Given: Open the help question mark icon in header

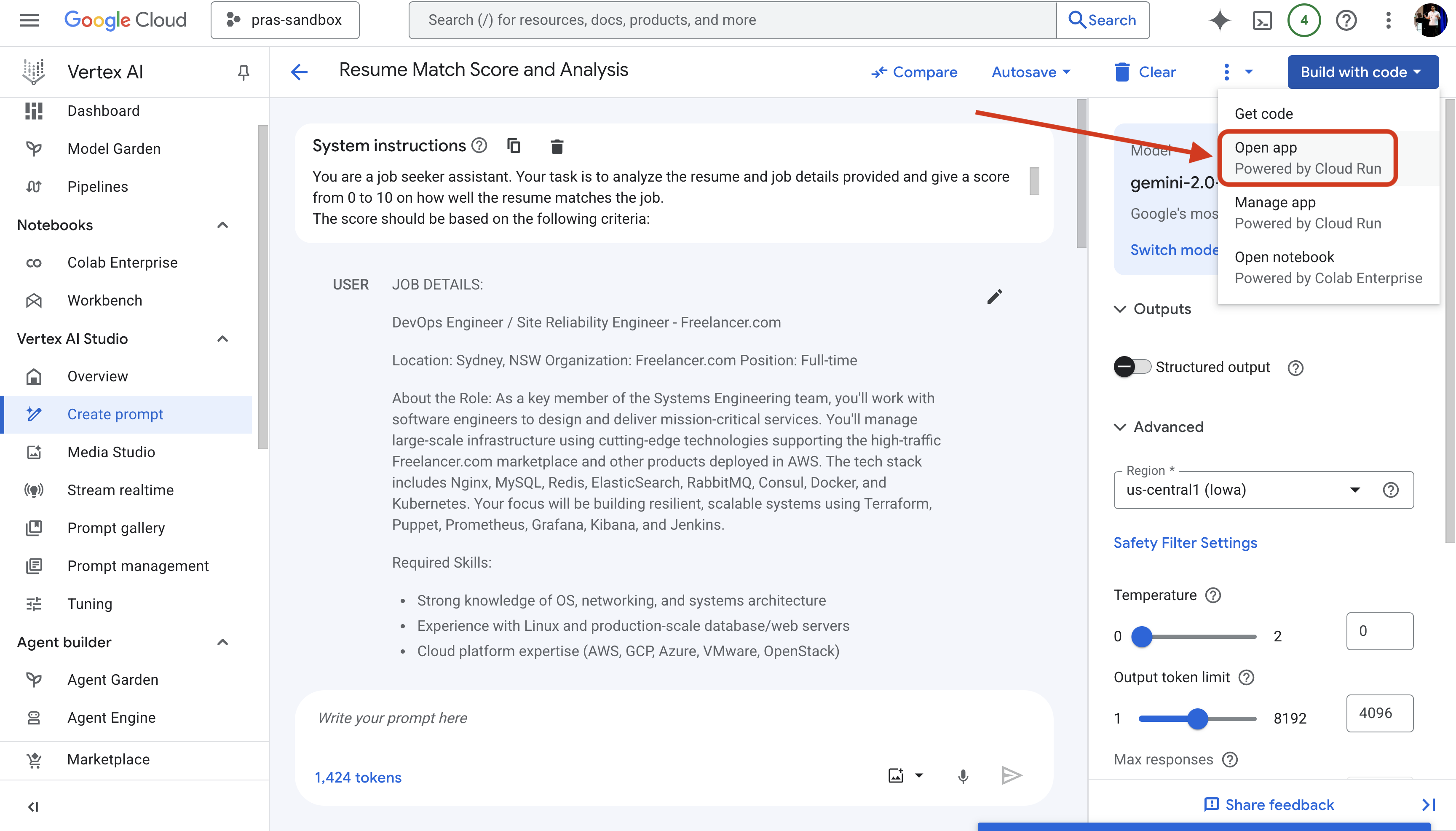Looking at the screenshot, I should coord(1346,21).
